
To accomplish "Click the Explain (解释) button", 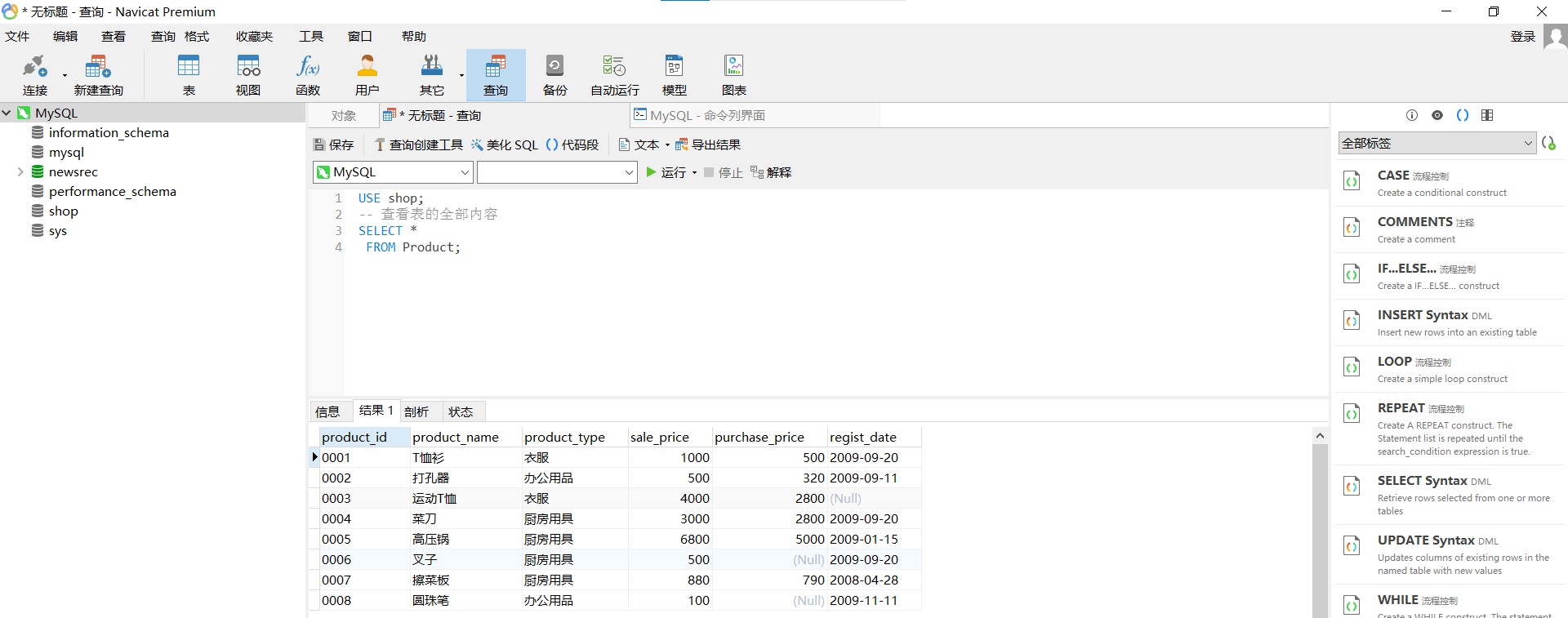I will point(771,172).
